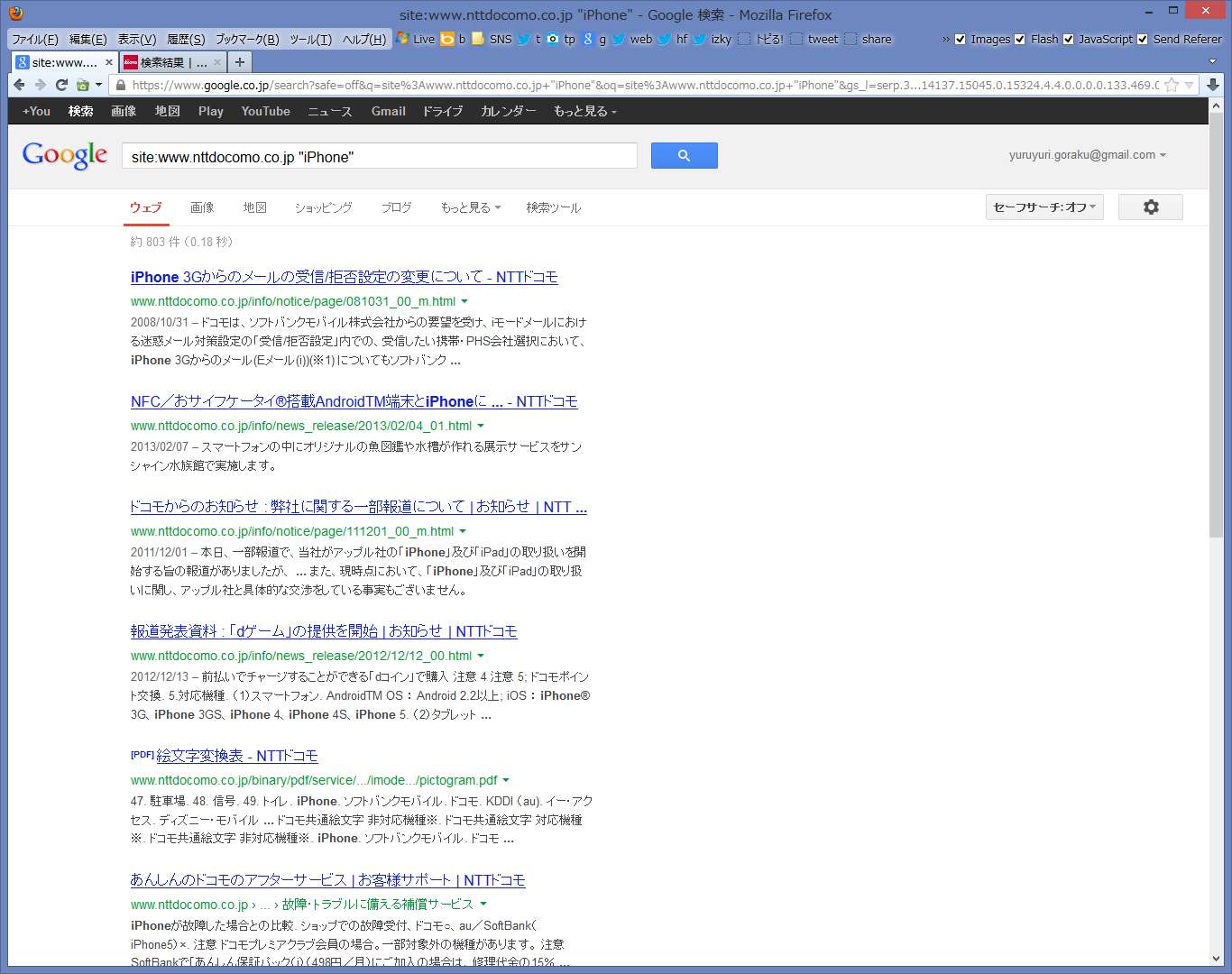
Task: Open the 'izky' Twitter bookmark
Action: click(713, 39)
